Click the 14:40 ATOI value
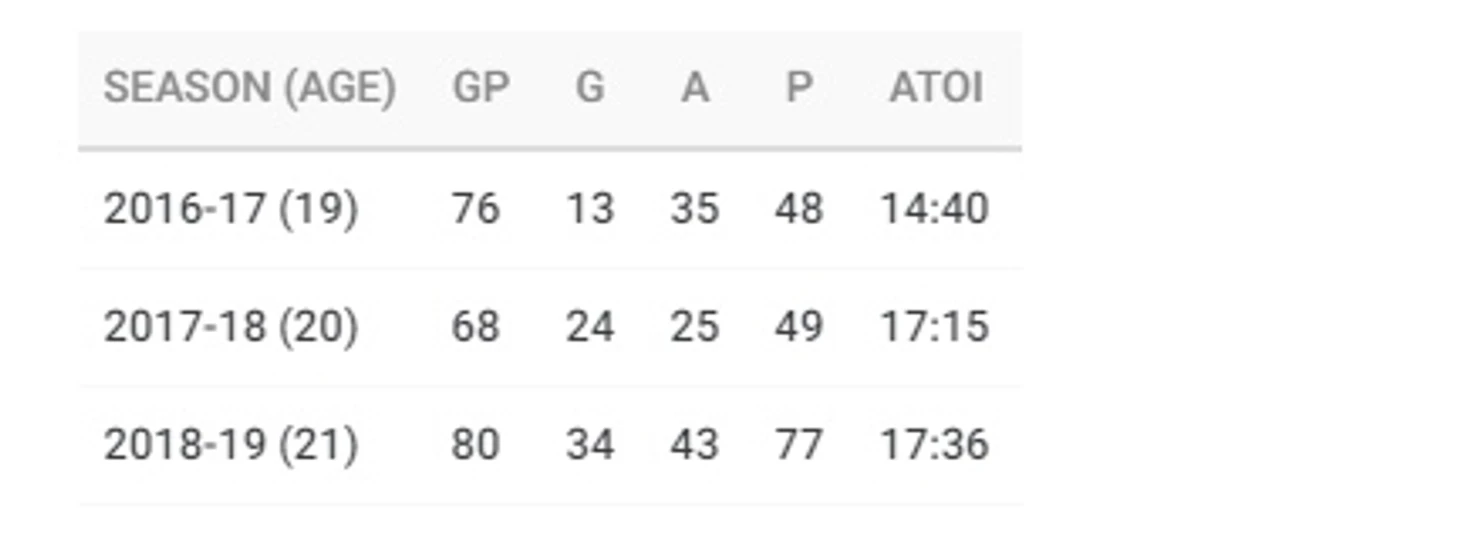The width and height of the screenshot is (1460, 546). pyautogui.click(x=934, y=209)
